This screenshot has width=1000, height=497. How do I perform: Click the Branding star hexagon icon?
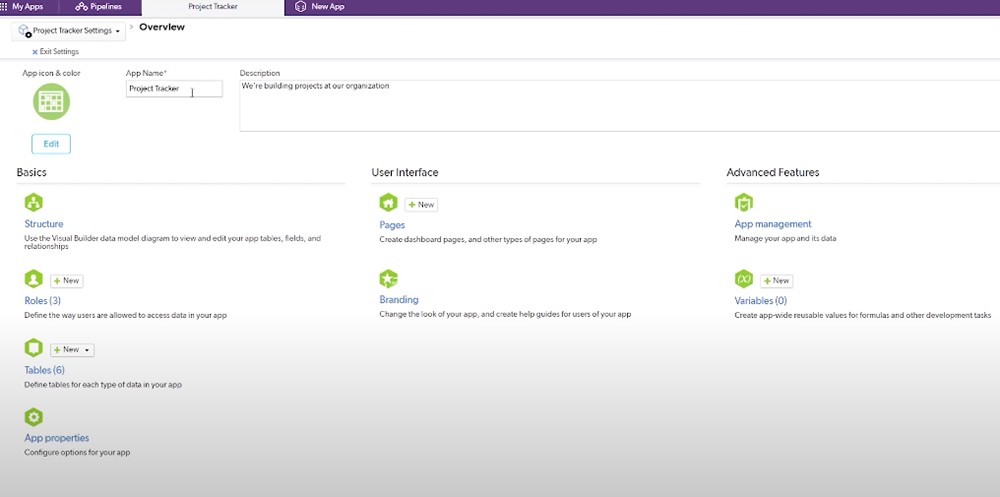[x=388, y=279]
